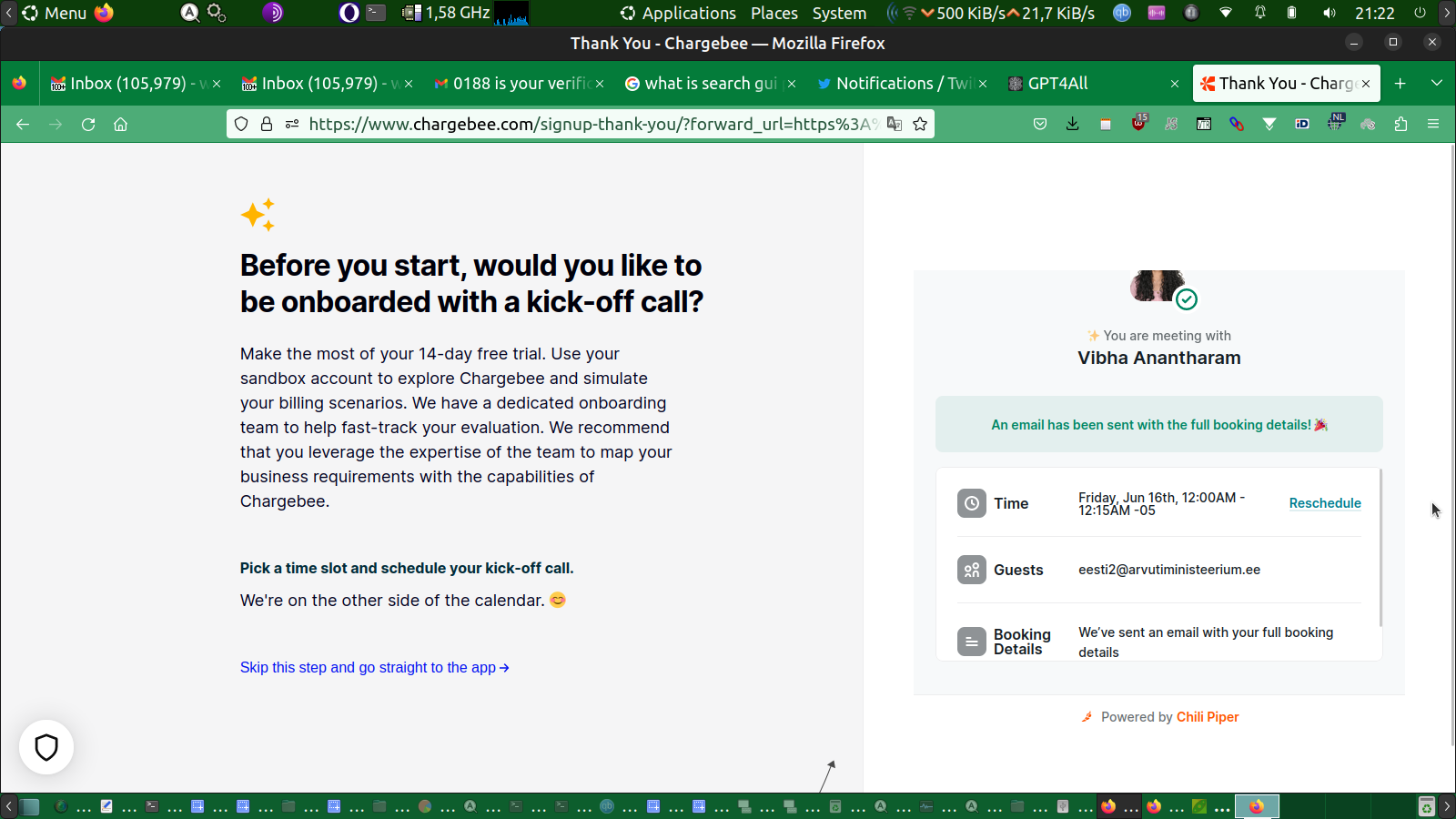View site security via the padlock icon
Image resolution: width=1456 pixels, height=819 pixels.
267,124
